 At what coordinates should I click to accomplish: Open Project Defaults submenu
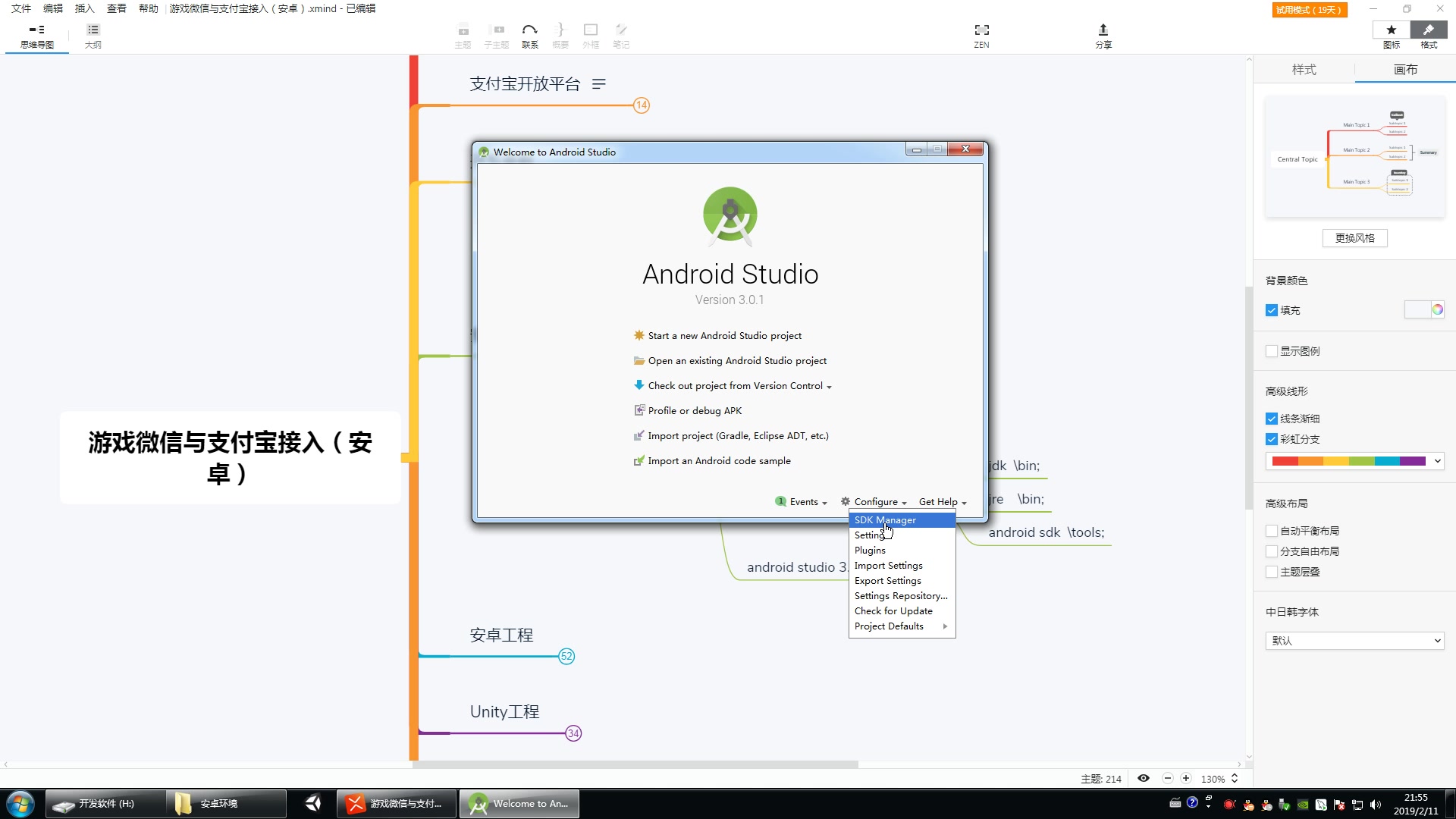click(902, 626)
